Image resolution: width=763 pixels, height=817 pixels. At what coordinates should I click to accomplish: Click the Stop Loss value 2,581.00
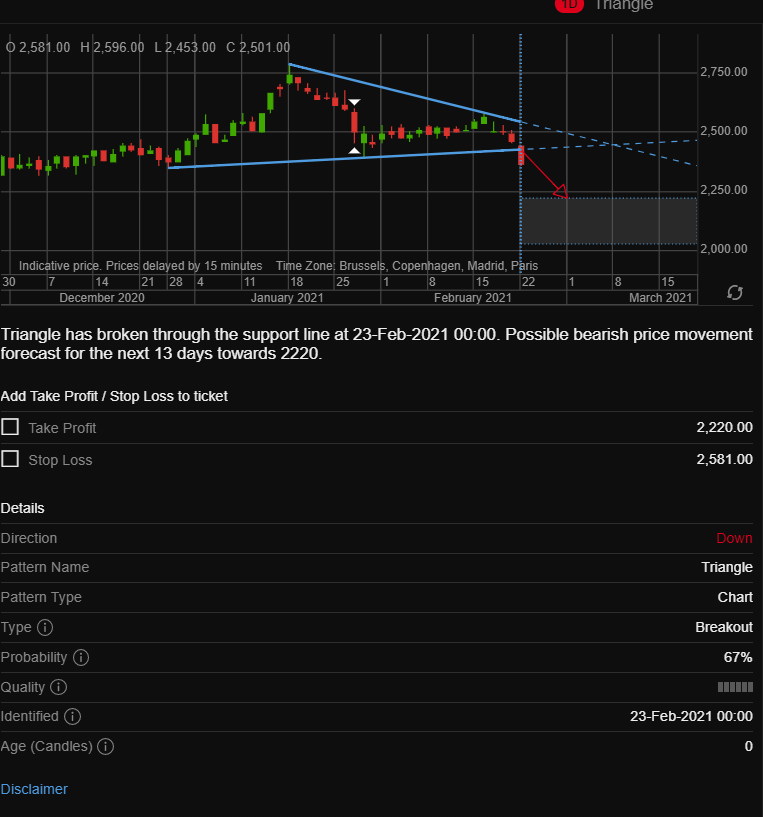(x=724, y=459)
